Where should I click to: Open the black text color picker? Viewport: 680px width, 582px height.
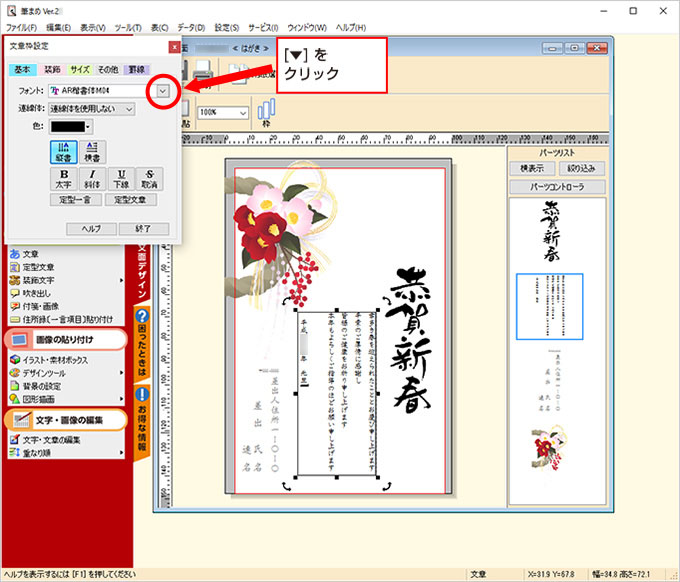click(x=72, y=127)
